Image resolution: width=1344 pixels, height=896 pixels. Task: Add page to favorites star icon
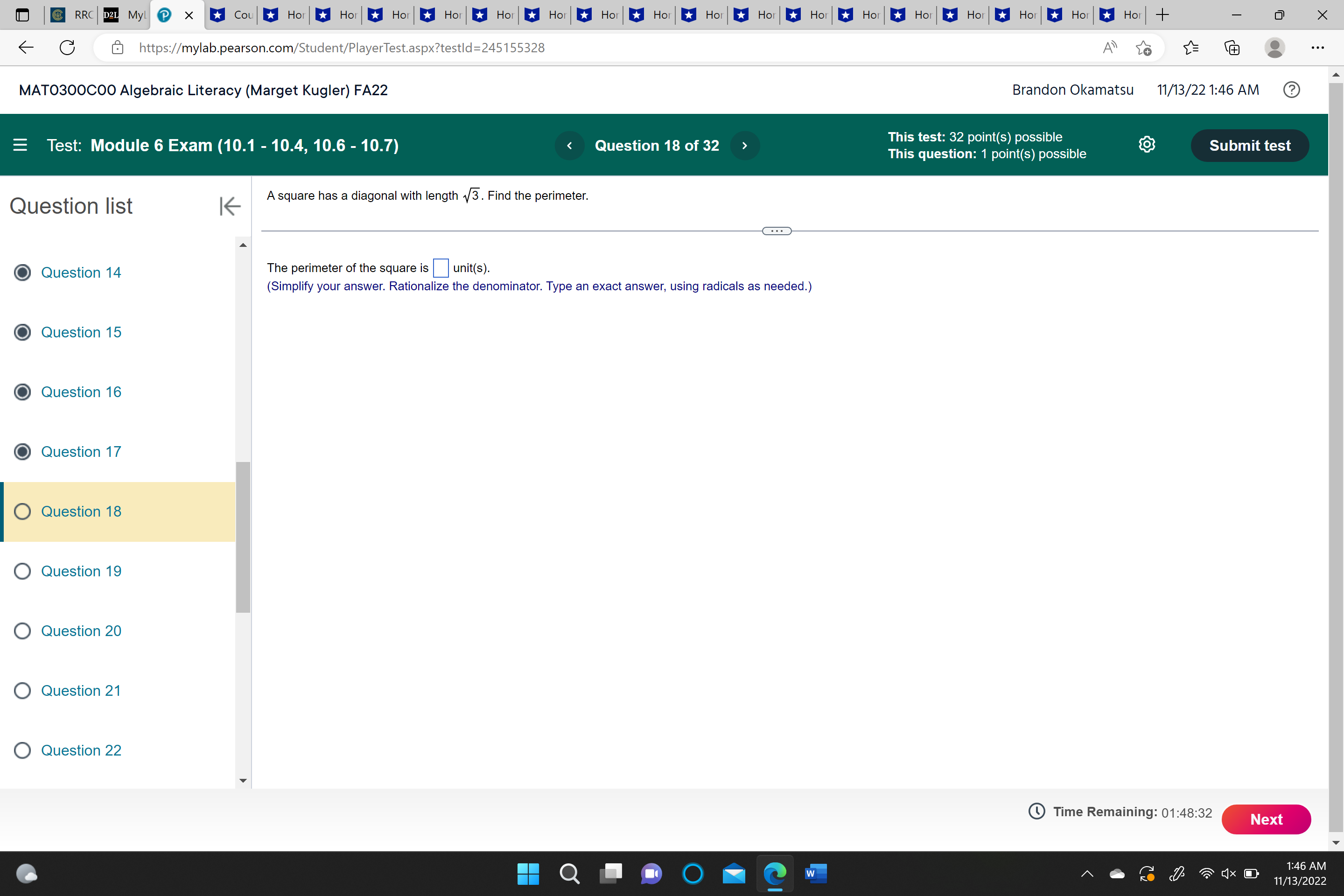1143,48
